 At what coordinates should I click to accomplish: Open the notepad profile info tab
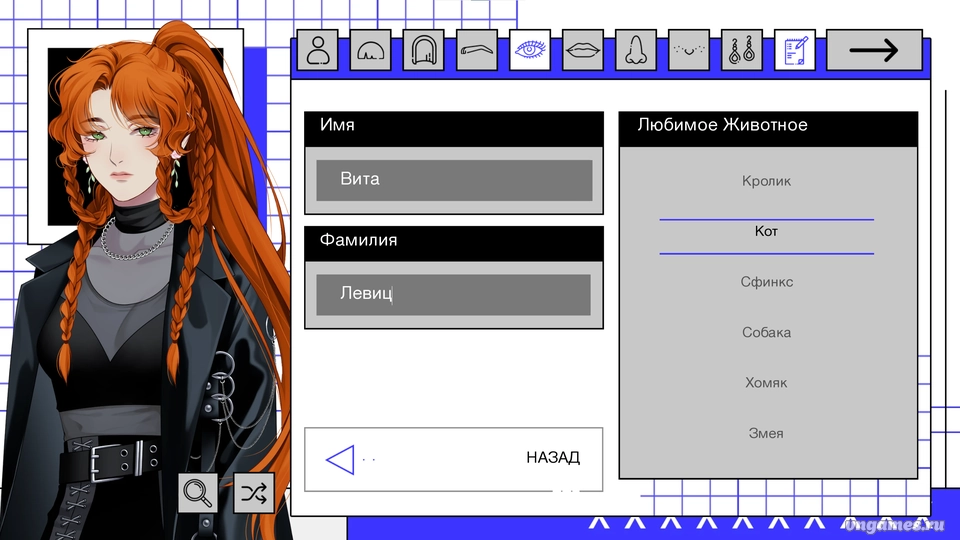794,50
